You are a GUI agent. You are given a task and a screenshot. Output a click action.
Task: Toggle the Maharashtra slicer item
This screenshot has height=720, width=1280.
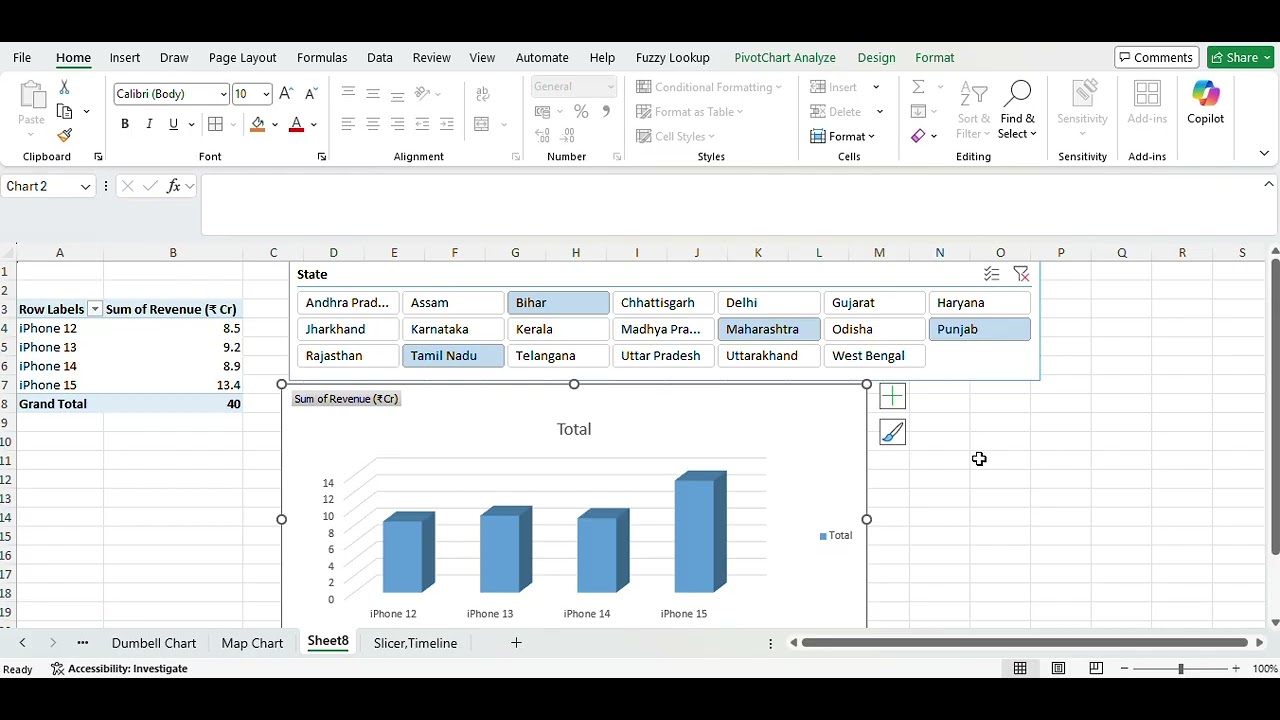click(769, 329)
